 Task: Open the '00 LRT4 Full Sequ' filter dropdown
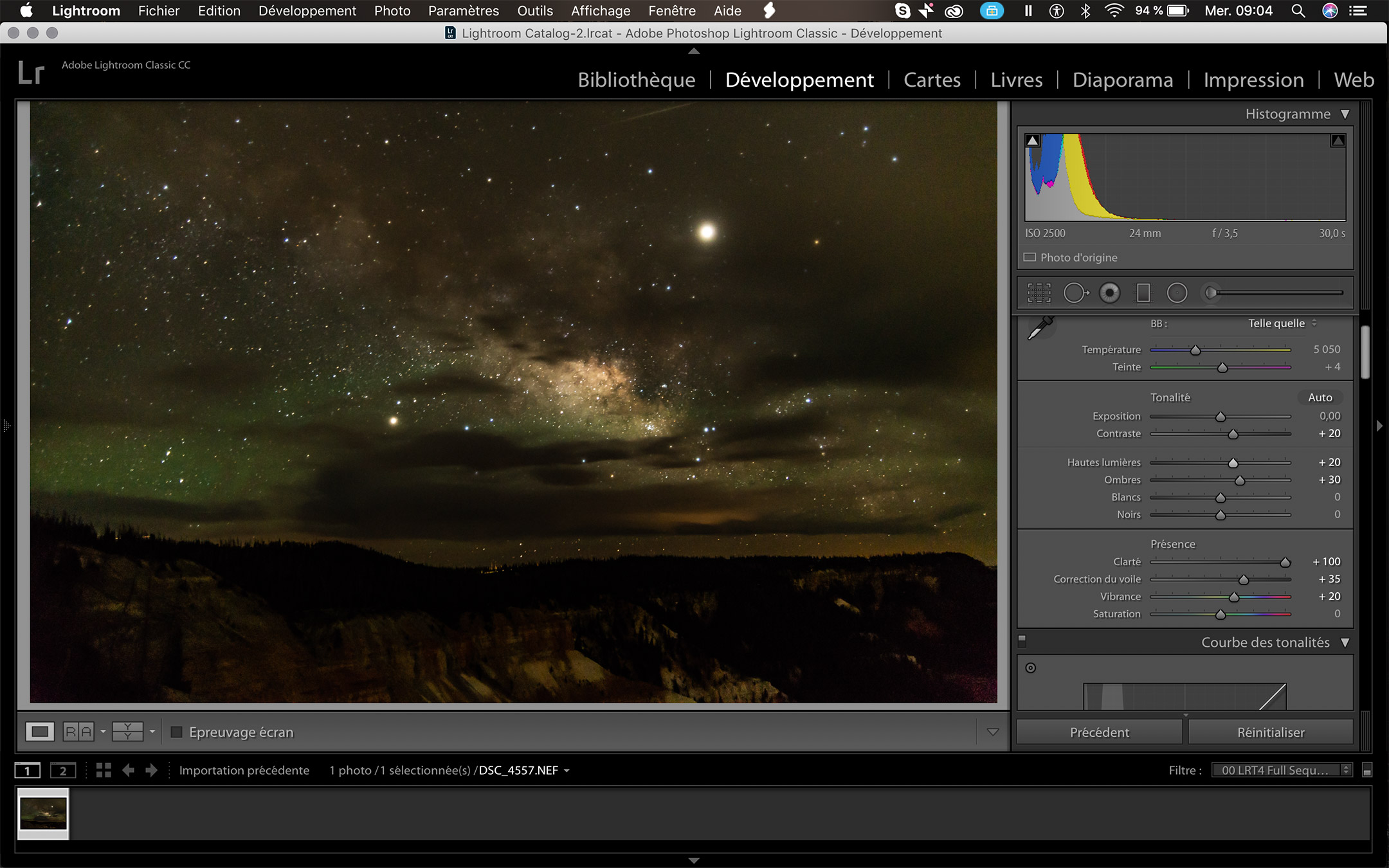[1280, 770]
